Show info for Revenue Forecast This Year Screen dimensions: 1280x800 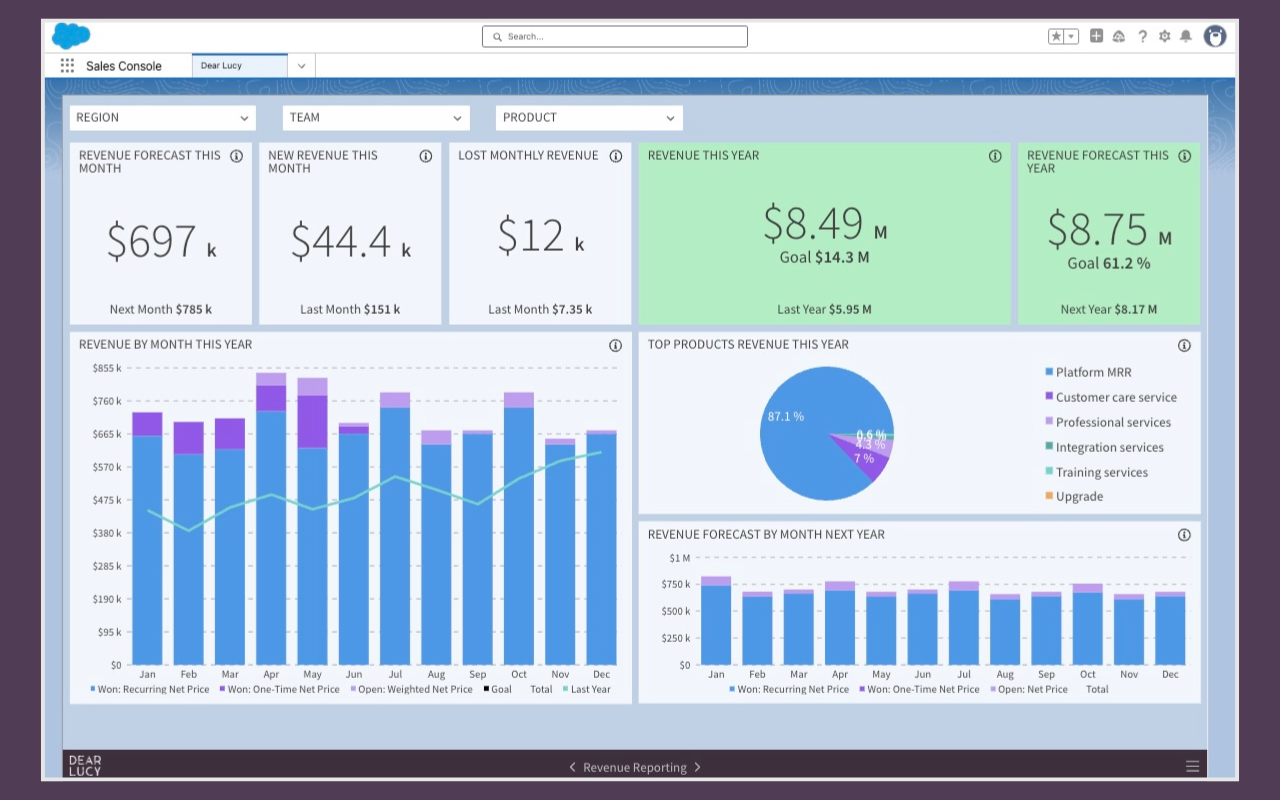pyautogui.click(x=1185, y=156)
